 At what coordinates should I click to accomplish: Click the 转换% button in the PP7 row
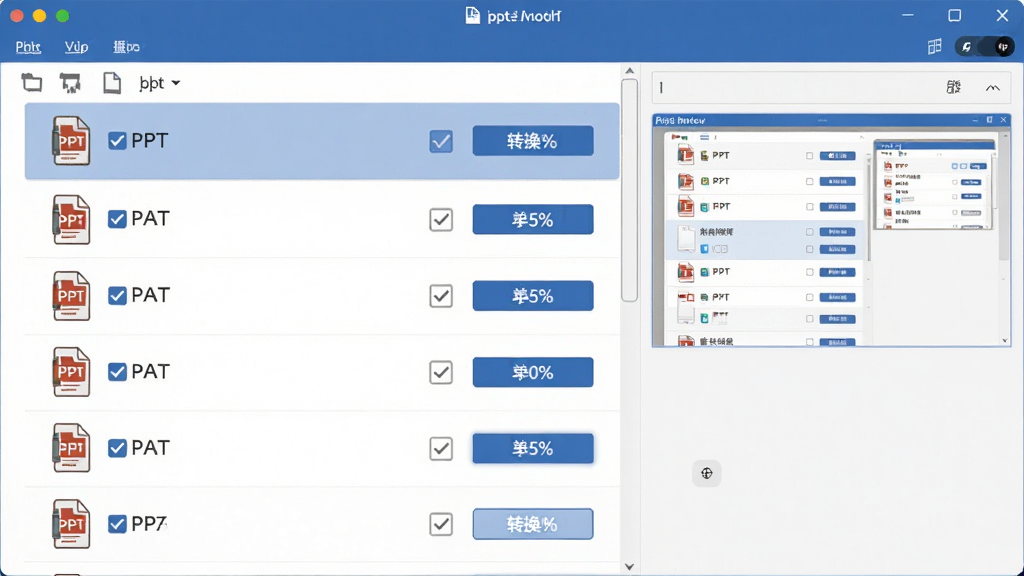[x=533, y=524]
